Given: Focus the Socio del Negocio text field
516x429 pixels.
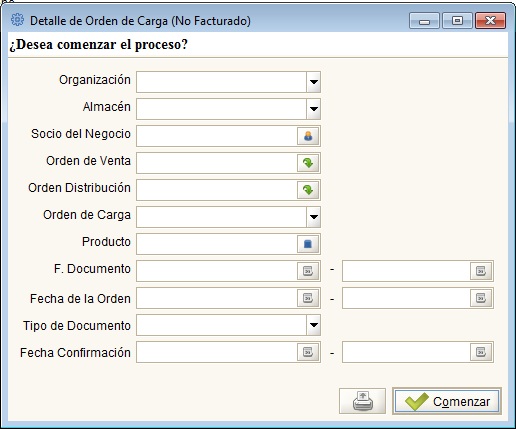Looking at the screenshot, I should pyautogui.click(x=217, y=136).
